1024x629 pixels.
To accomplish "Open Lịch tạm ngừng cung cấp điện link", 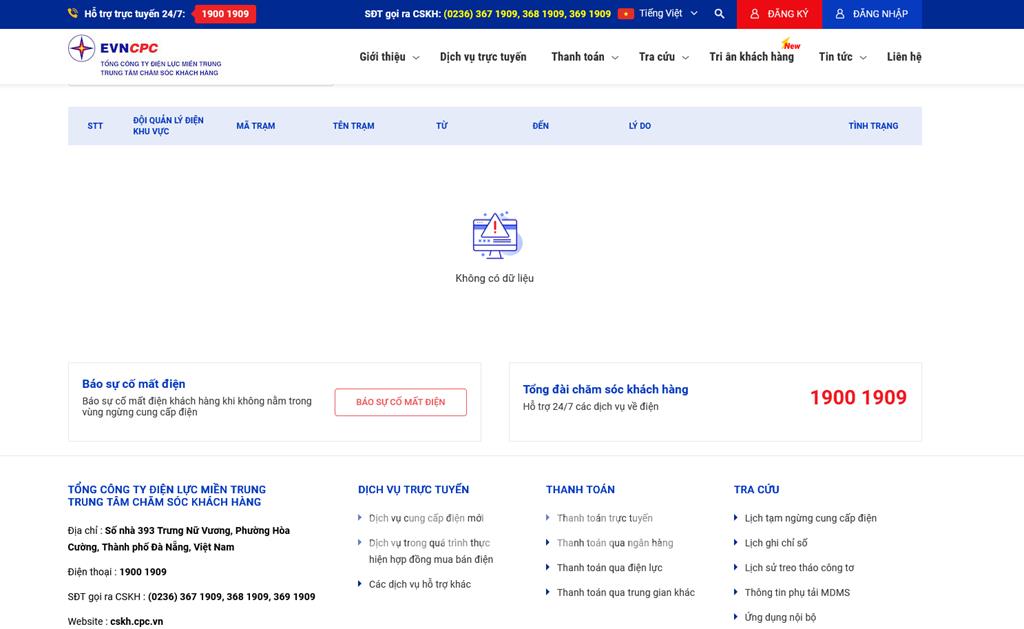I will coord(810,518).
